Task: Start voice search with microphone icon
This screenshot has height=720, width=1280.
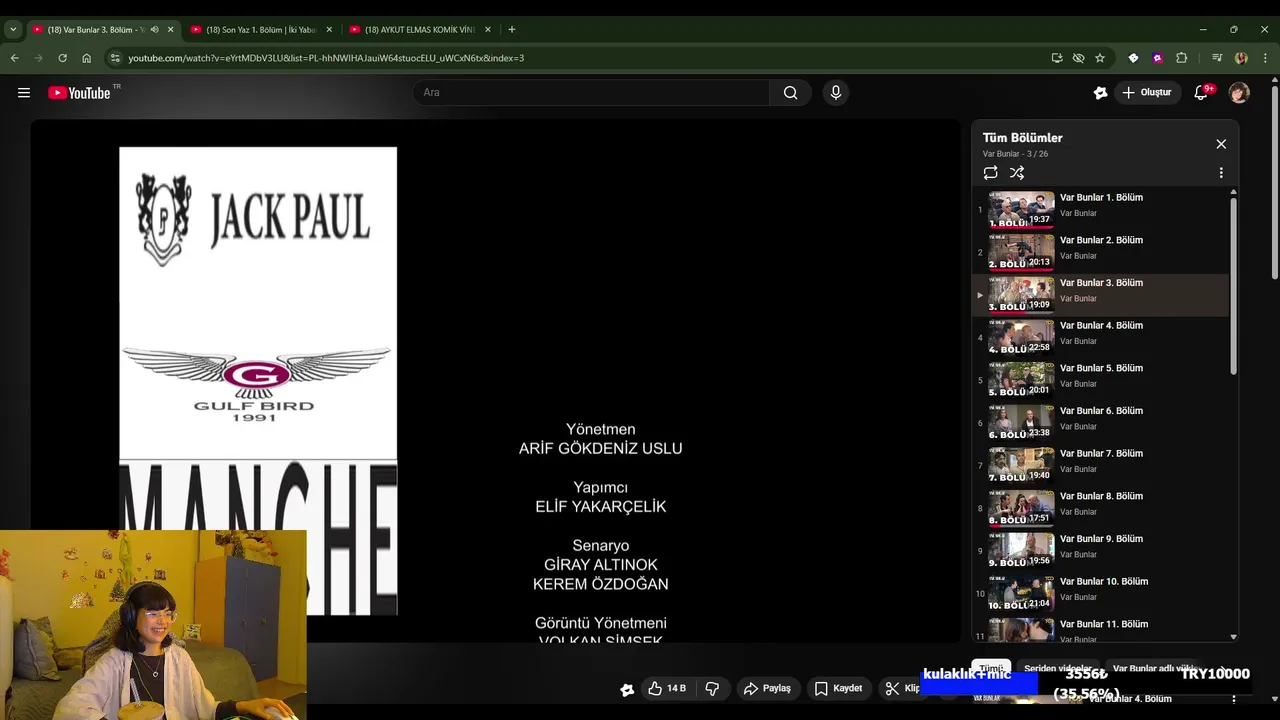Action: click(x=836, y=93)
